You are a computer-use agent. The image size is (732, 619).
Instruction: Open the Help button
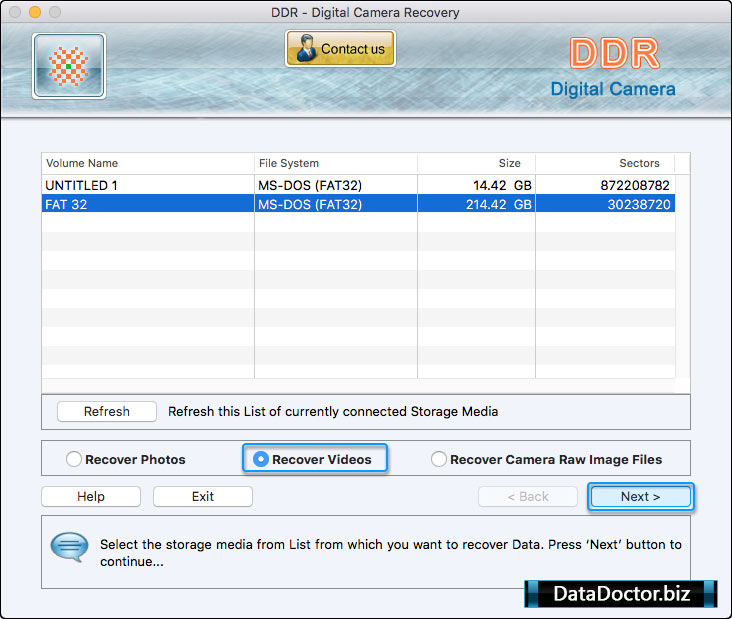tap(91, 496)
